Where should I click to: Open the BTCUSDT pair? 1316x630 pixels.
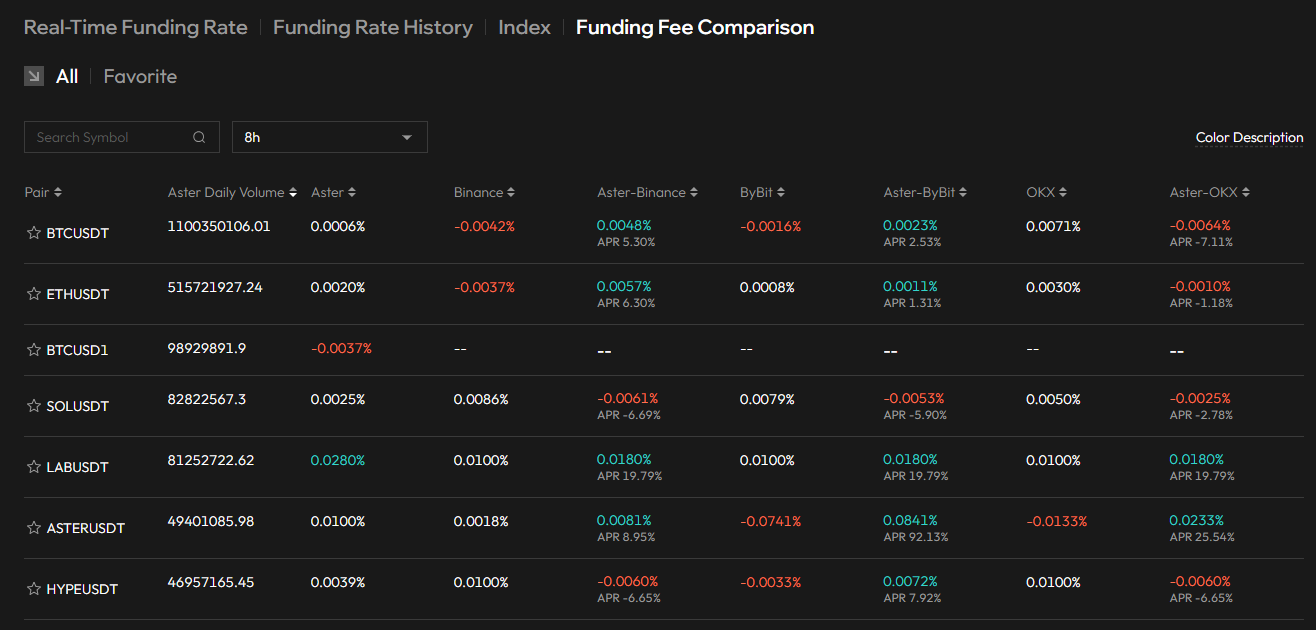(x=78, y=233)
